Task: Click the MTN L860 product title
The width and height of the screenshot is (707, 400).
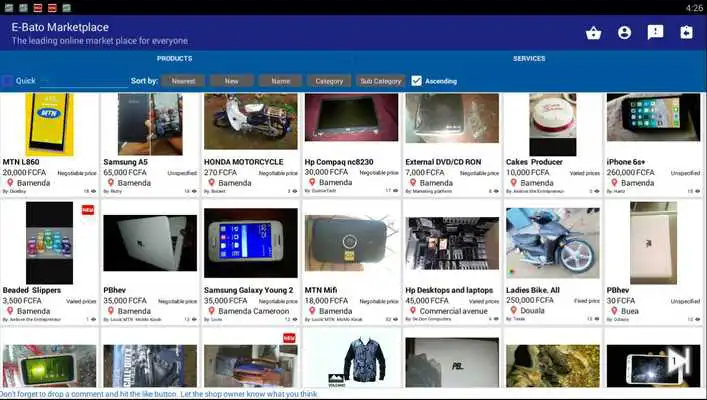Action: tap(21, 162)
